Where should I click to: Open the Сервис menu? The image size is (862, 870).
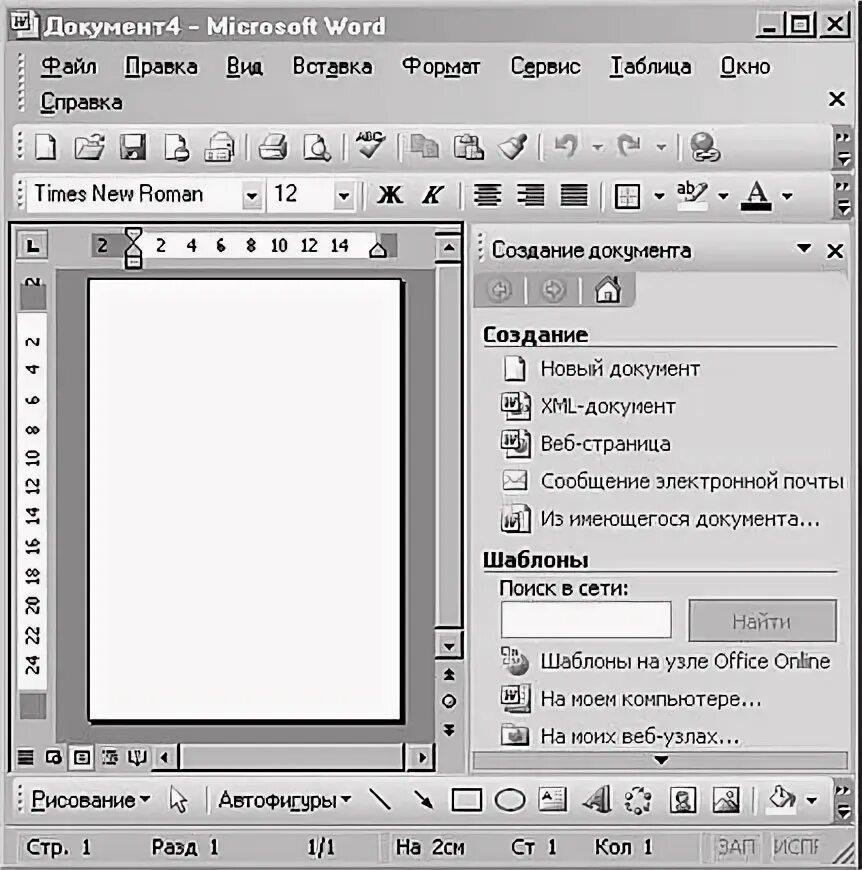coord(545,67)
